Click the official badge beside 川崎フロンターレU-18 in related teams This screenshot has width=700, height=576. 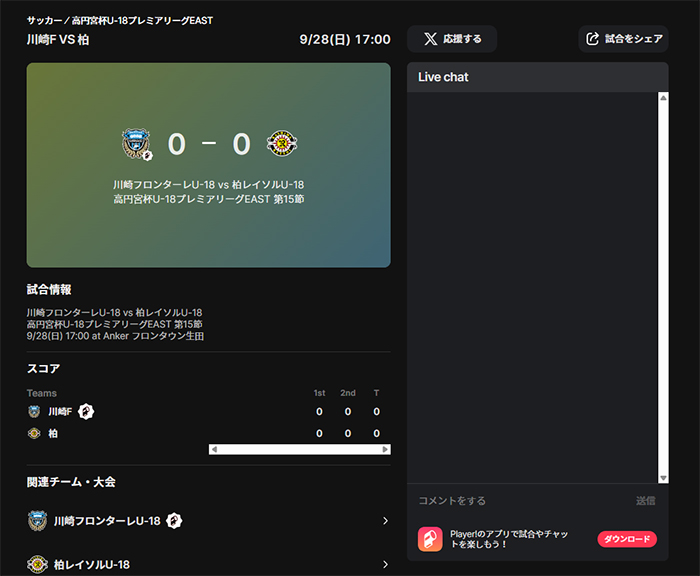click(x=174, y=521)
